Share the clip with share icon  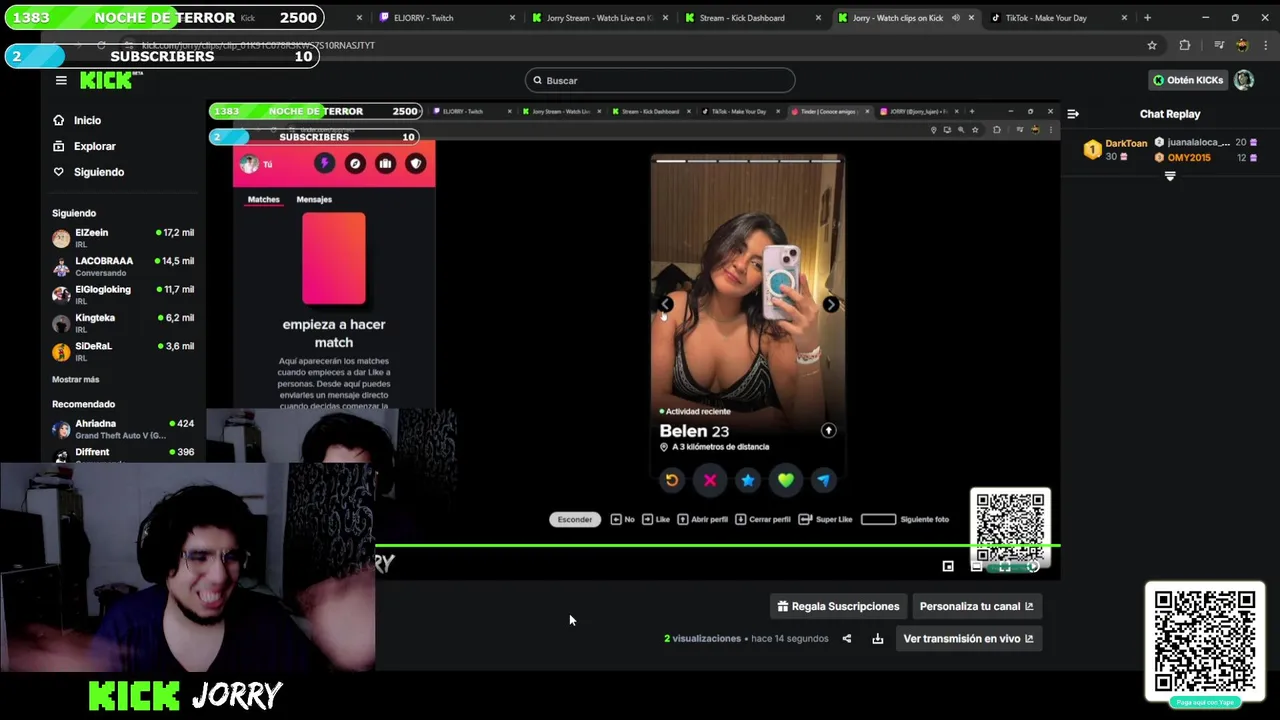[847, 639]
